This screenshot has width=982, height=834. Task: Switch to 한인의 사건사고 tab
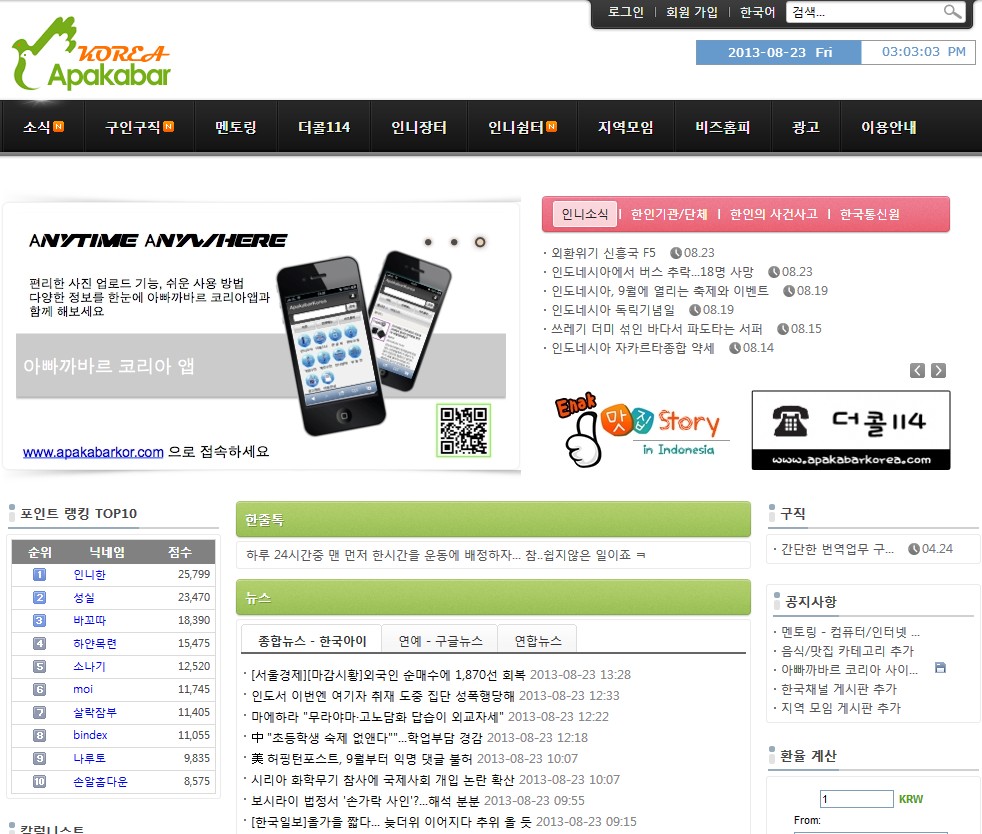coord(773,214)
